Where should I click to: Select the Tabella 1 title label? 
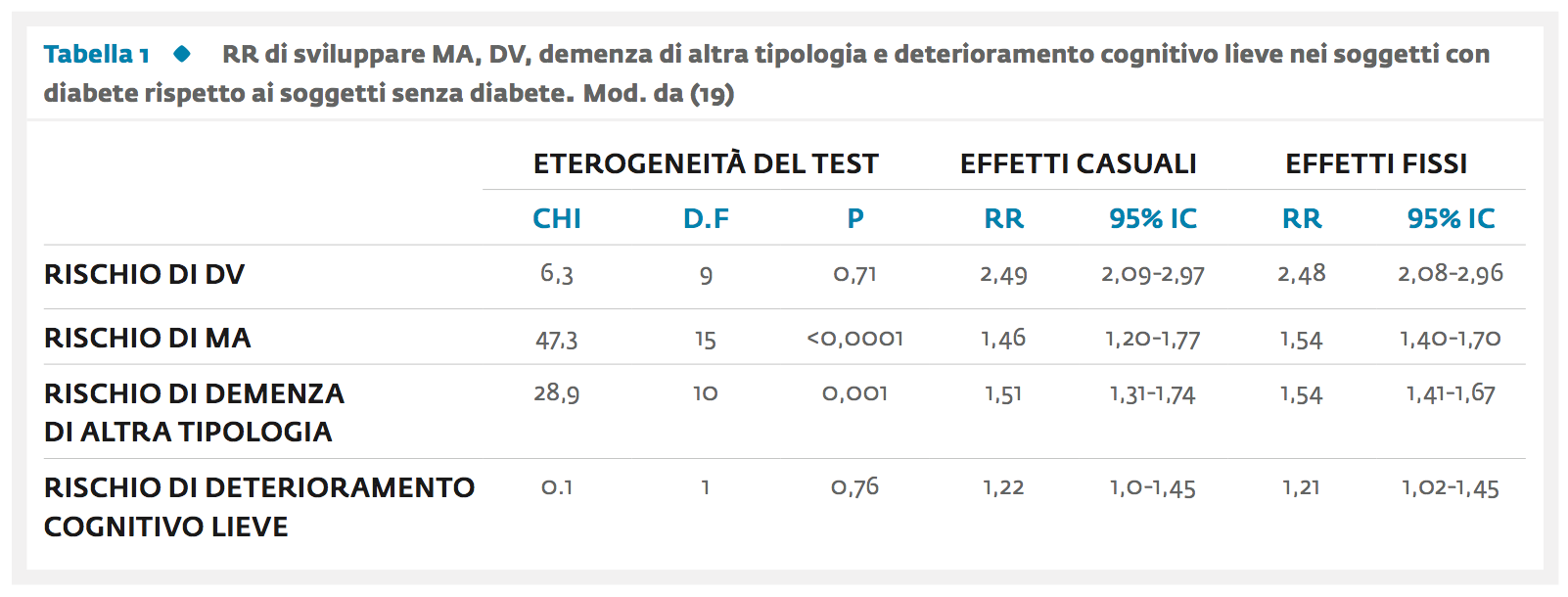[97, 54]
